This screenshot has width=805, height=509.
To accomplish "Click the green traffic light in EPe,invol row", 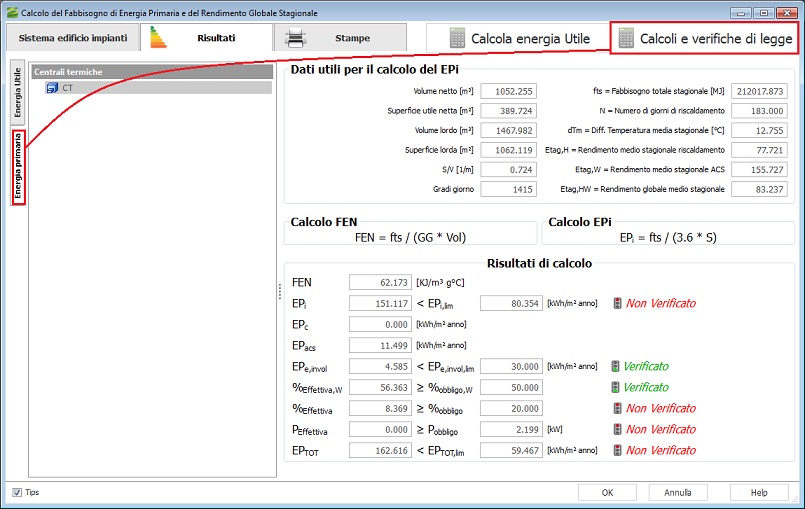I will coord(617,366).
